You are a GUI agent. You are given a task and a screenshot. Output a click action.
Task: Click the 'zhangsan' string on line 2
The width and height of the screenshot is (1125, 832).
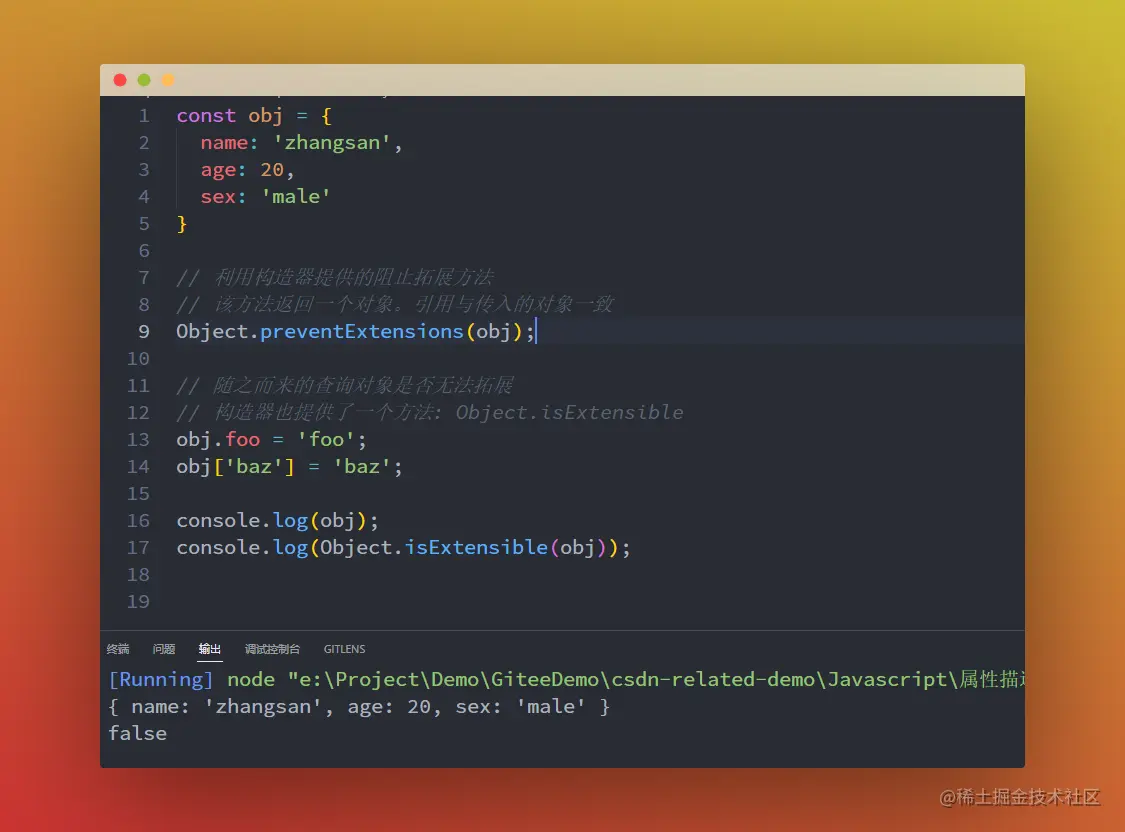331,143
